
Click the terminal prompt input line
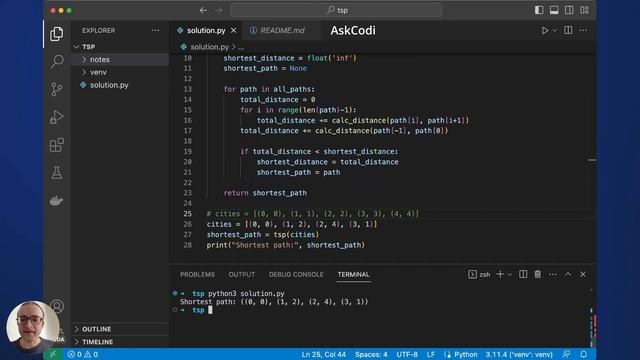(210, 310)
